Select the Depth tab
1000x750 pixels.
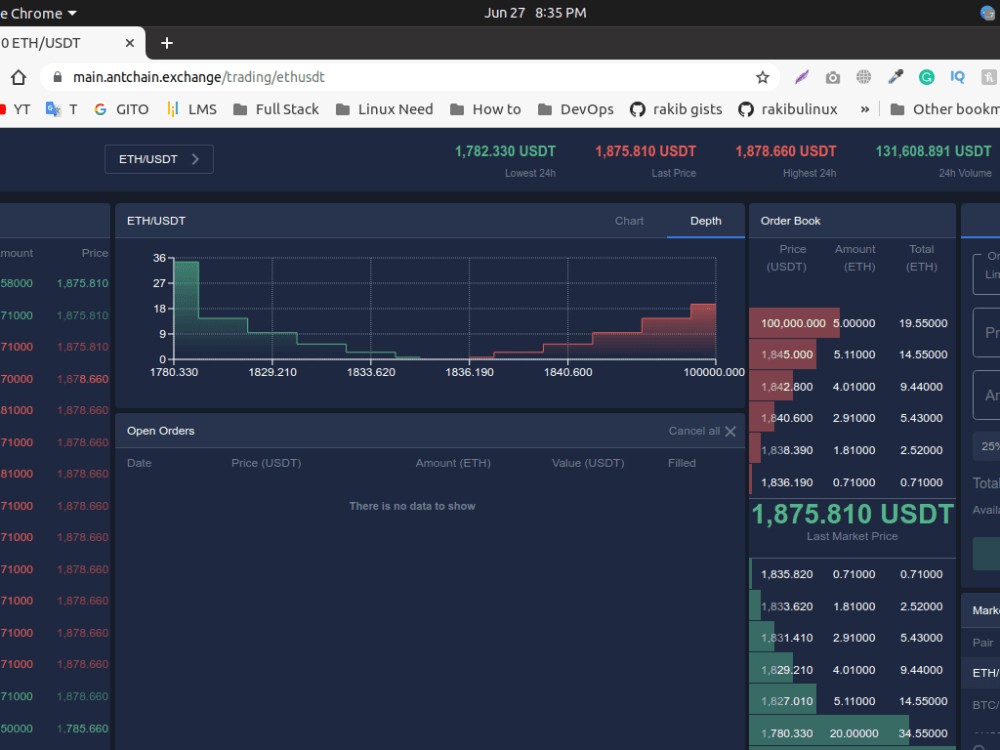[x=705, y=220]
